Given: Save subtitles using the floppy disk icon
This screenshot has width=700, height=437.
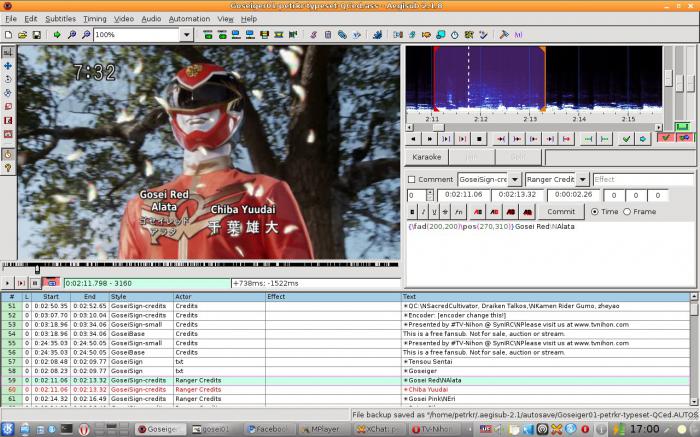Looking at the screenshot, I should 37,34.
